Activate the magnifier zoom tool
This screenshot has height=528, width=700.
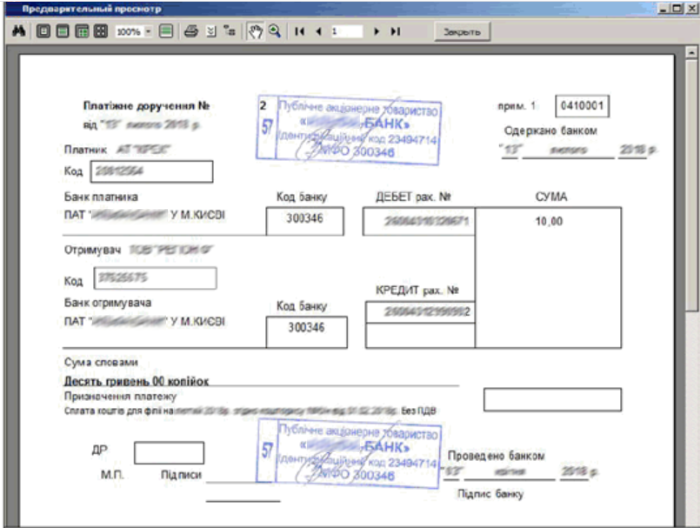(x=275, y=31)
